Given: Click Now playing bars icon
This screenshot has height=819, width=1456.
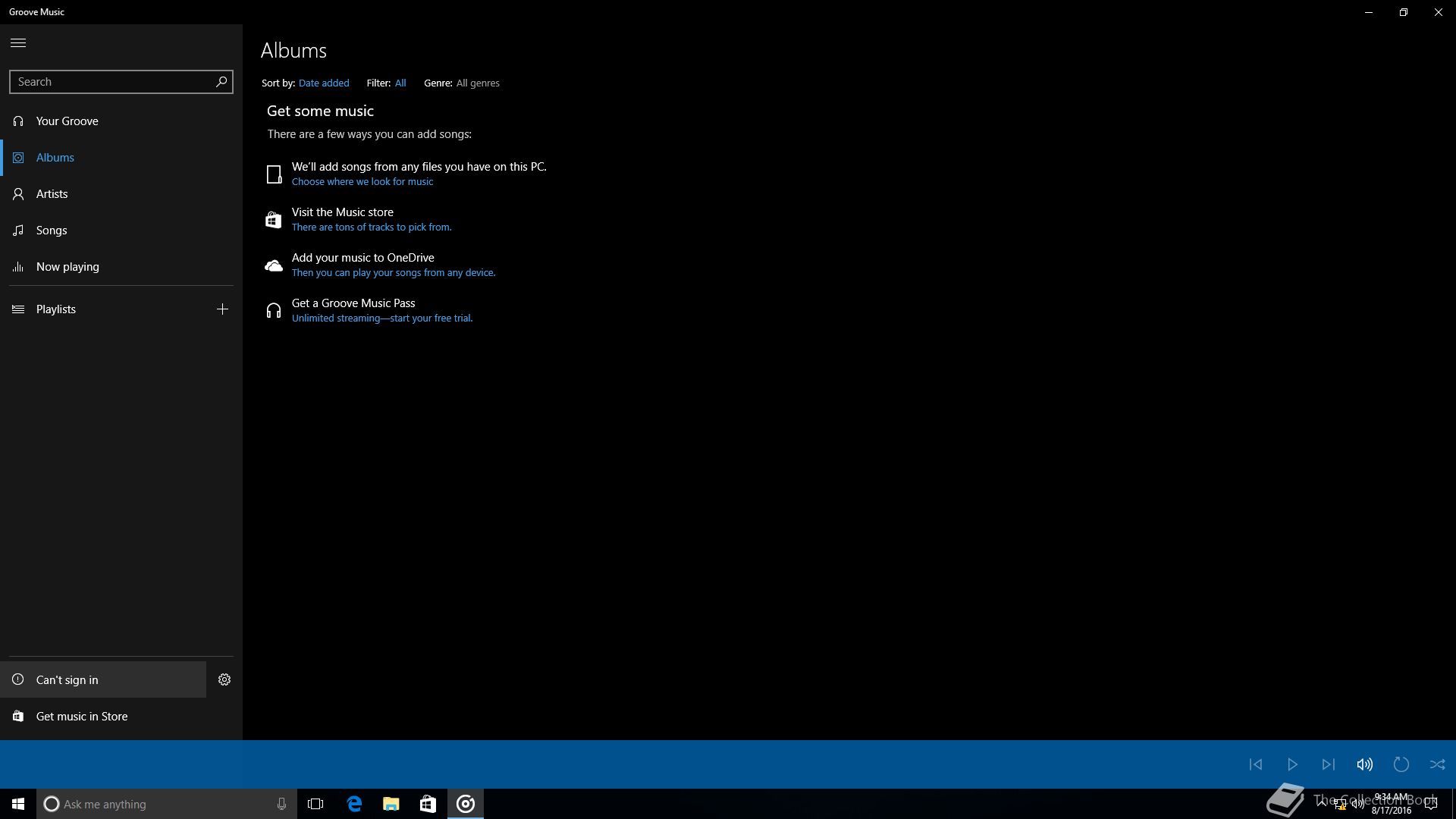Looking at the screenshot, I should [x=18, y=267].
